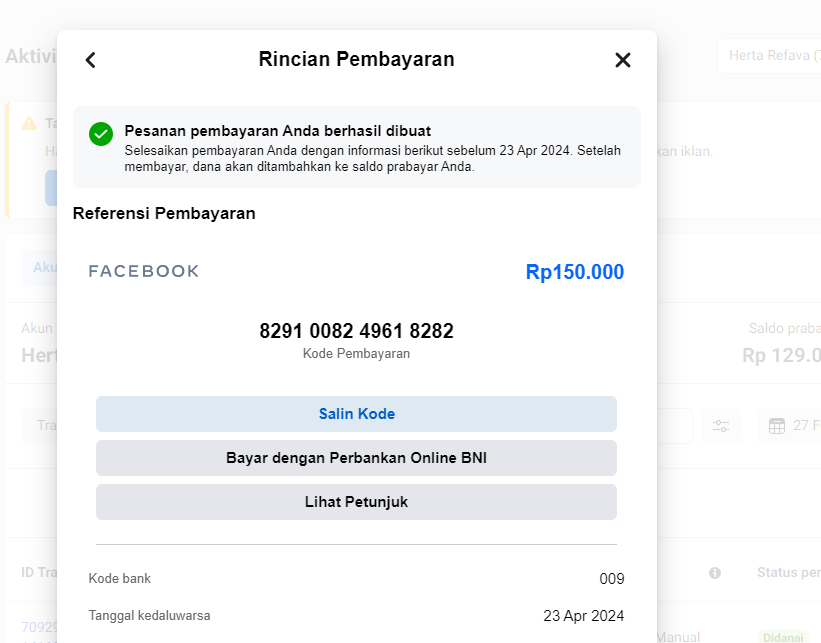Close the Rincian Pembayaran dialog
Viewport: 821px width, 643px height.
[x=623, y=60]
